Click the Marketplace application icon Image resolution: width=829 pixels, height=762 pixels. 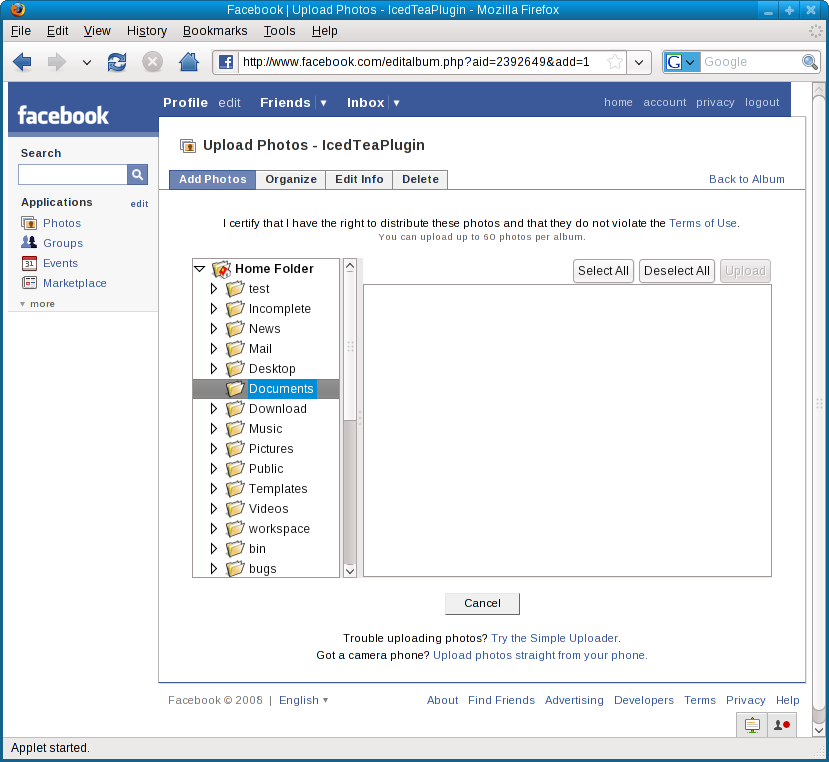pos(29,283)
